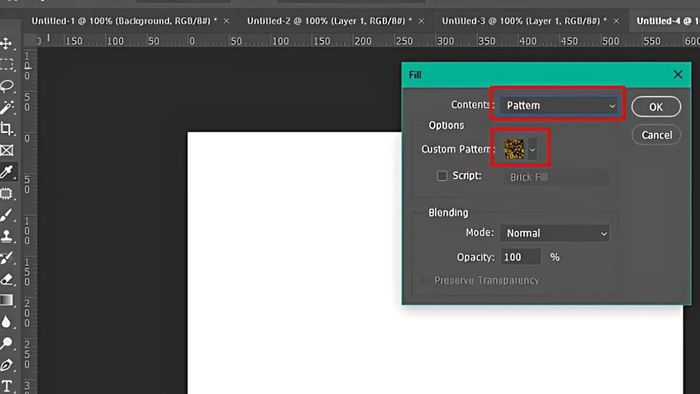Open the blending Mode dropdown set to Normal

(x=555, y=233)
